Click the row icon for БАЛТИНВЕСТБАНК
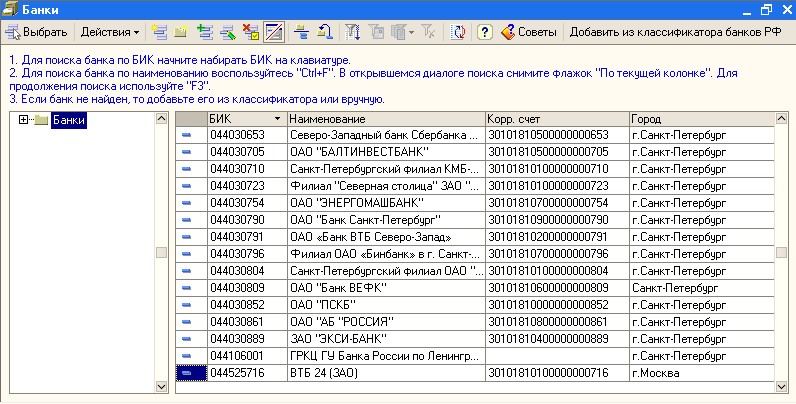This screenshot has width=796, height=404. (x=186, y=152)
